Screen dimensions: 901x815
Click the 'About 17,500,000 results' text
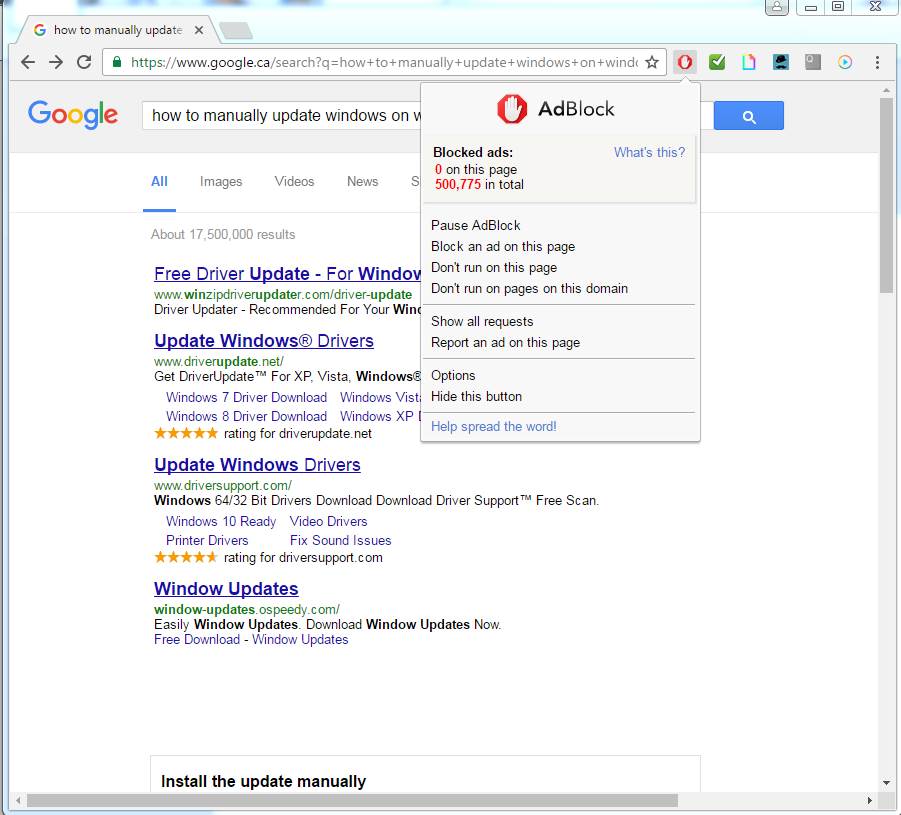223,234
